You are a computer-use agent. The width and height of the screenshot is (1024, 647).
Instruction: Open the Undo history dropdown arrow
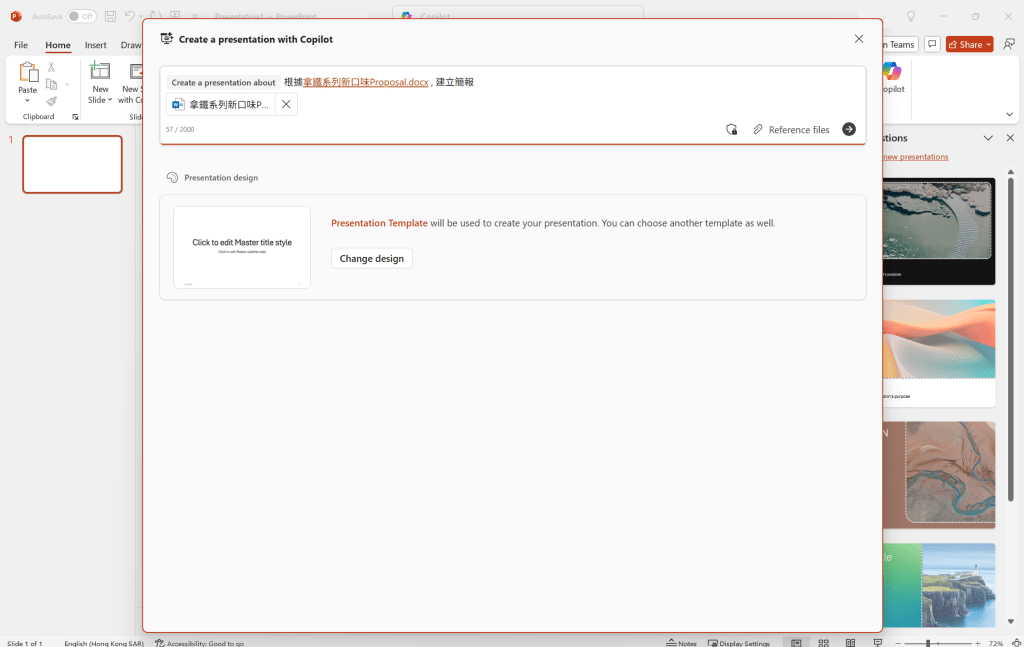coord(142,16)
